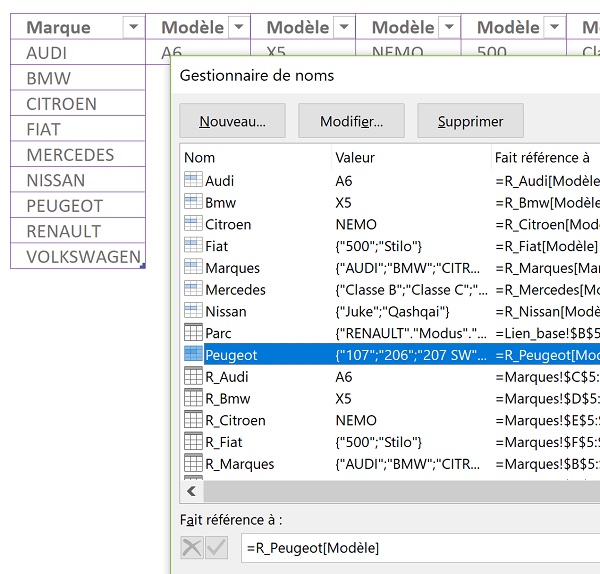This screenshot has width=600, height=574.
Task: Click the VOLKSWAGEN cell in the spreadsheet
Action: 78,256
